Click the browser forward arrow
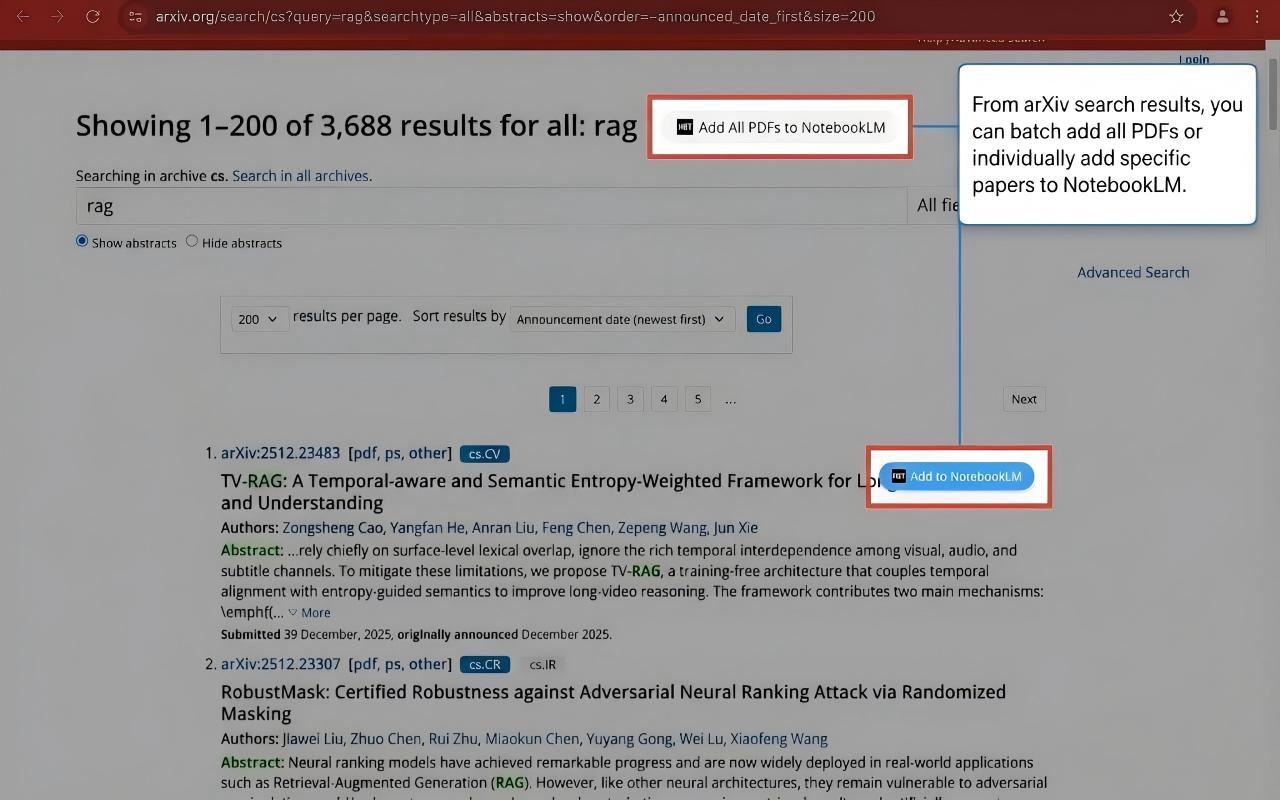1280x800 pixels. click(58, 16)
